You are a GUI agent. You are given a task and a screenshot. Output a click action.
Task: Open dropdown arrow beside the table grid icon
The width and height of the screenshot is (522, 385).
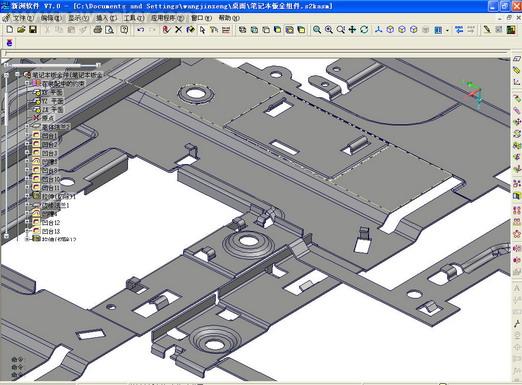click(x=447, y=30)
